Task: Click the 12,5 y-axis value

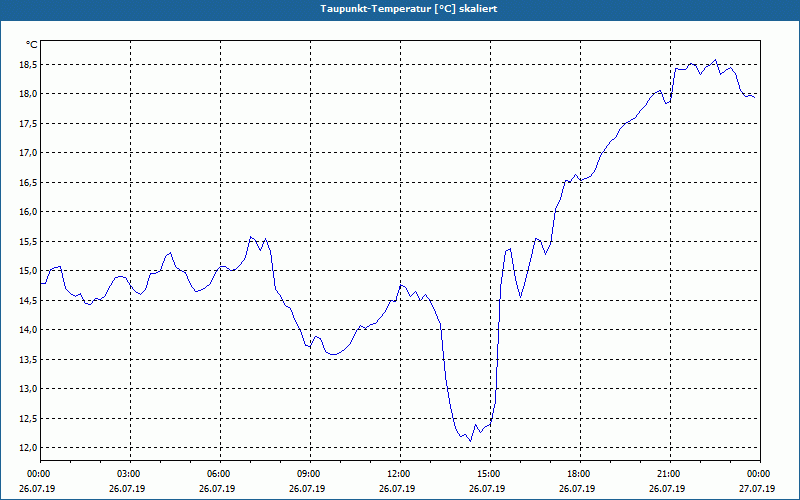Action: pyautogui.click(x=29, y=418)
